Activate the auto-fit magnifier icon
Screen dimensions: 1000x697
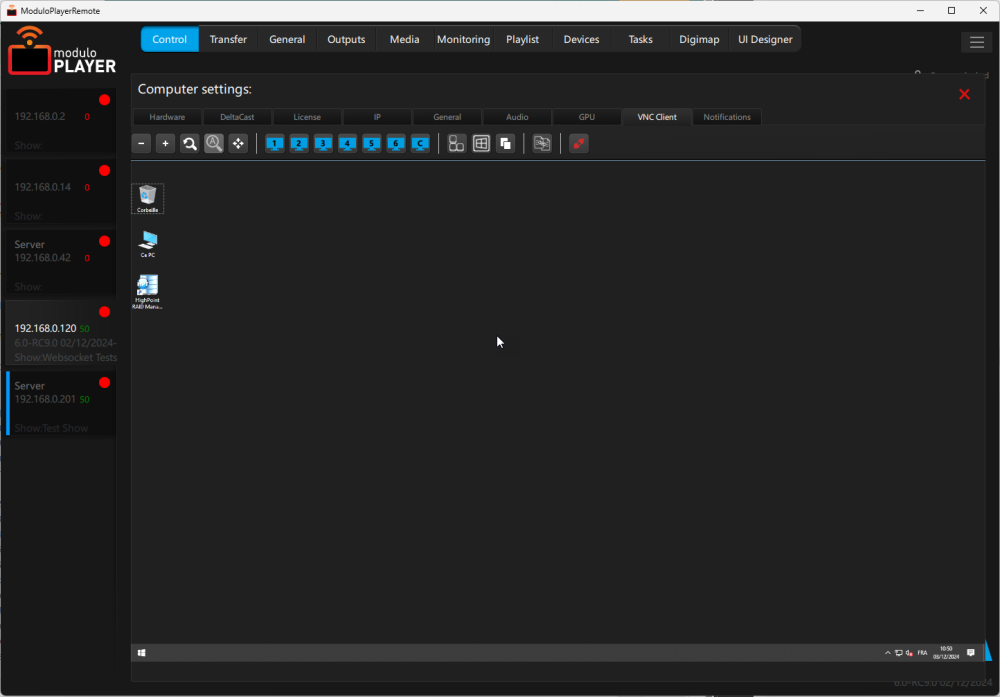point(214,143)
